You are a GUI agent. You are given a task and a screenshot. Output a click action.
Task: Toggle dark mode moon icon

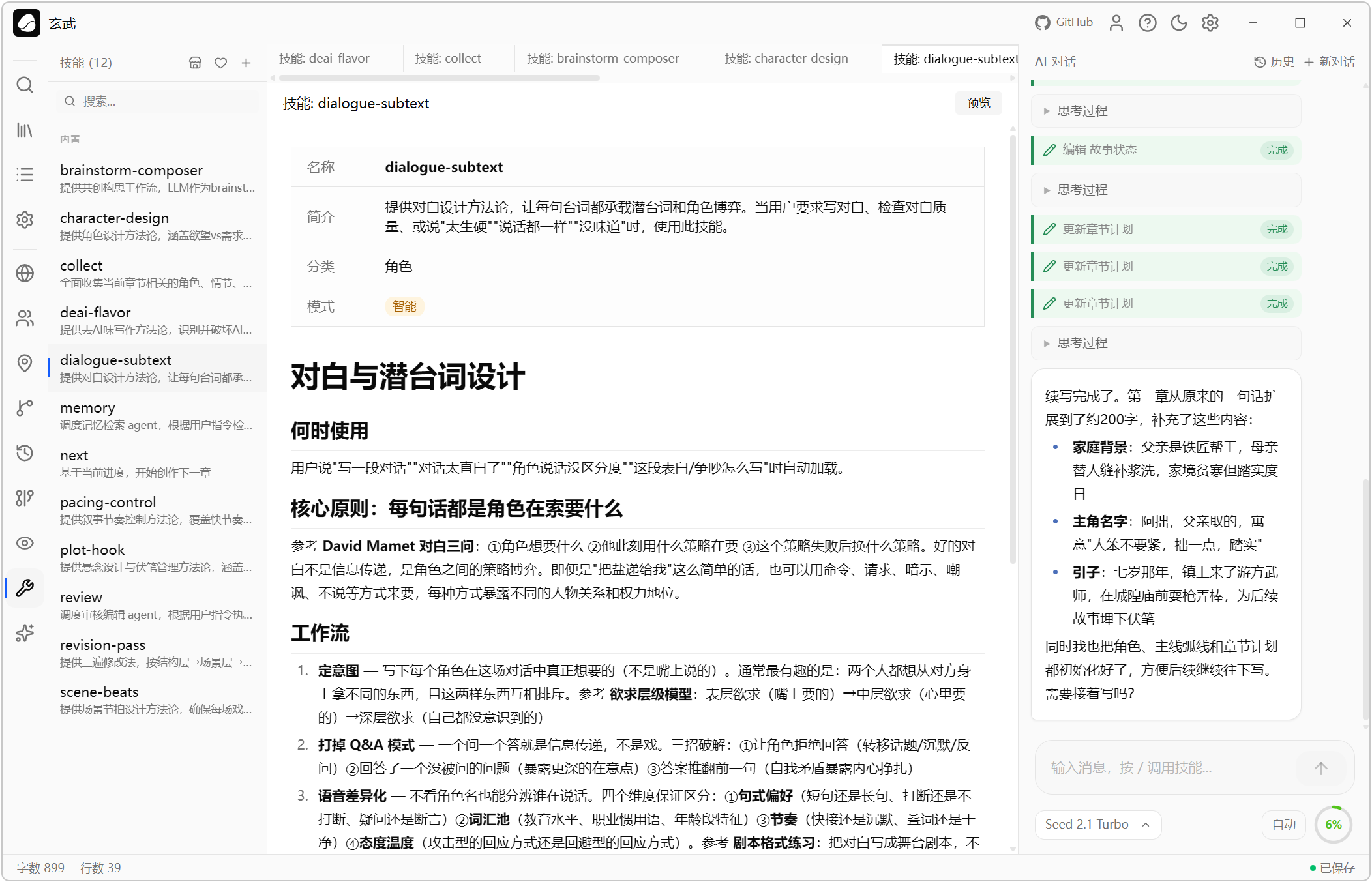click(1179, 23)
